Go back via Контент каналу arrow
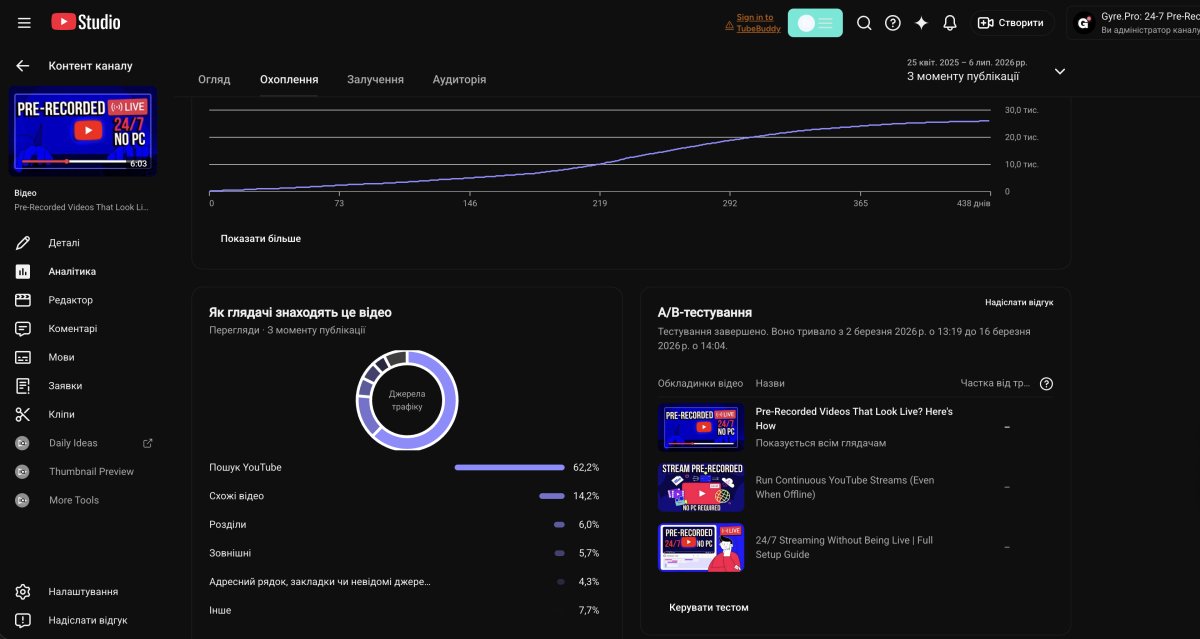Viewport: 1200px width, 639px height. pos(23,66)
